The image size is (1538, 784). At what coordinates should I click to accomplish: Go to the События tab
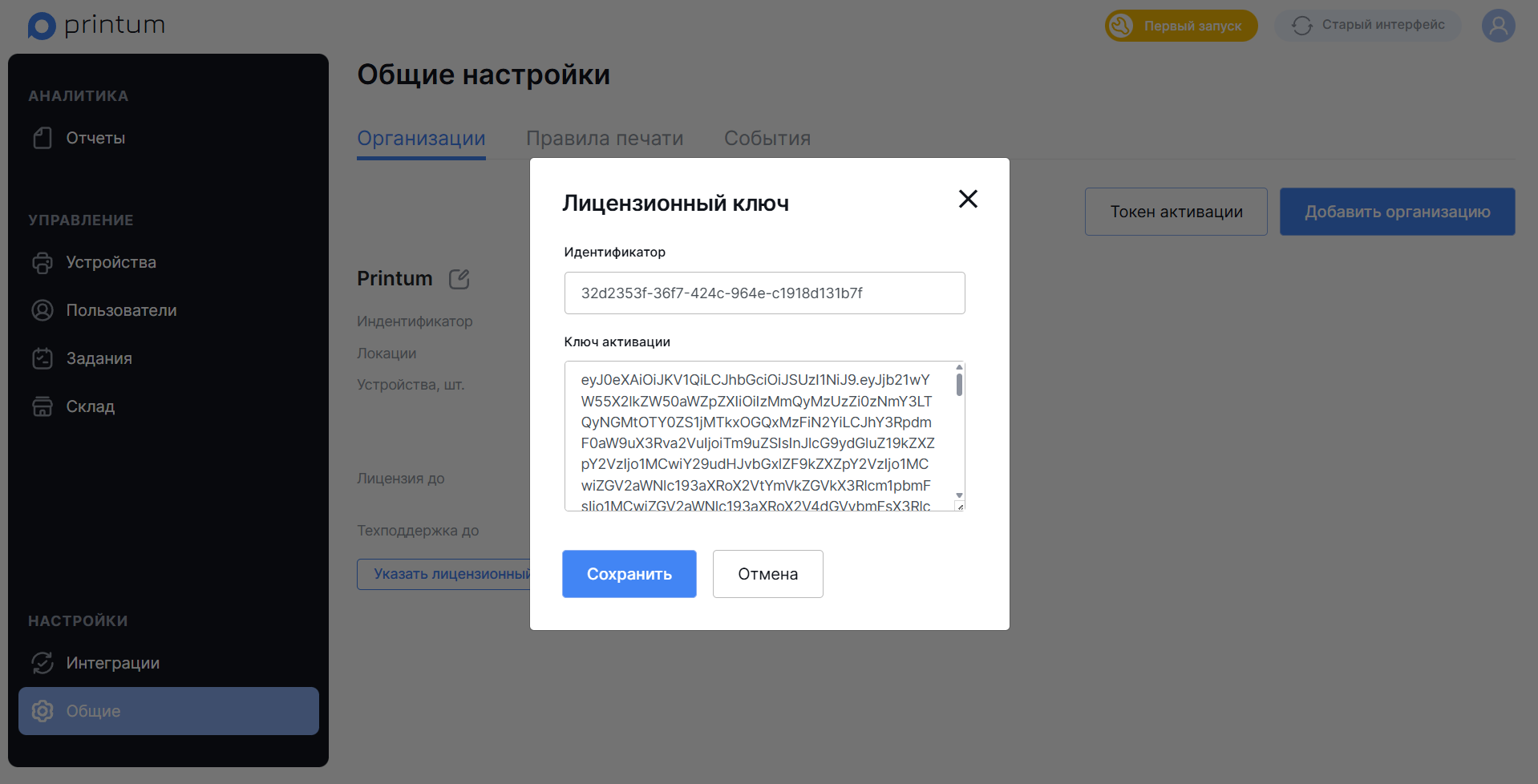tap(767, 139)
